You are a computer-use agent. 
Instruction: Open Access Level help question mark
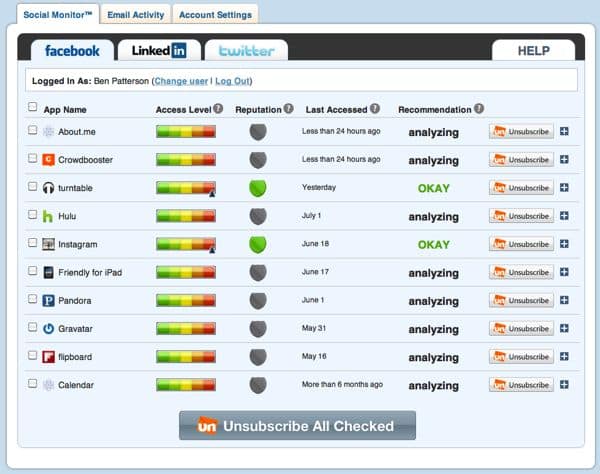pos(218,109)
